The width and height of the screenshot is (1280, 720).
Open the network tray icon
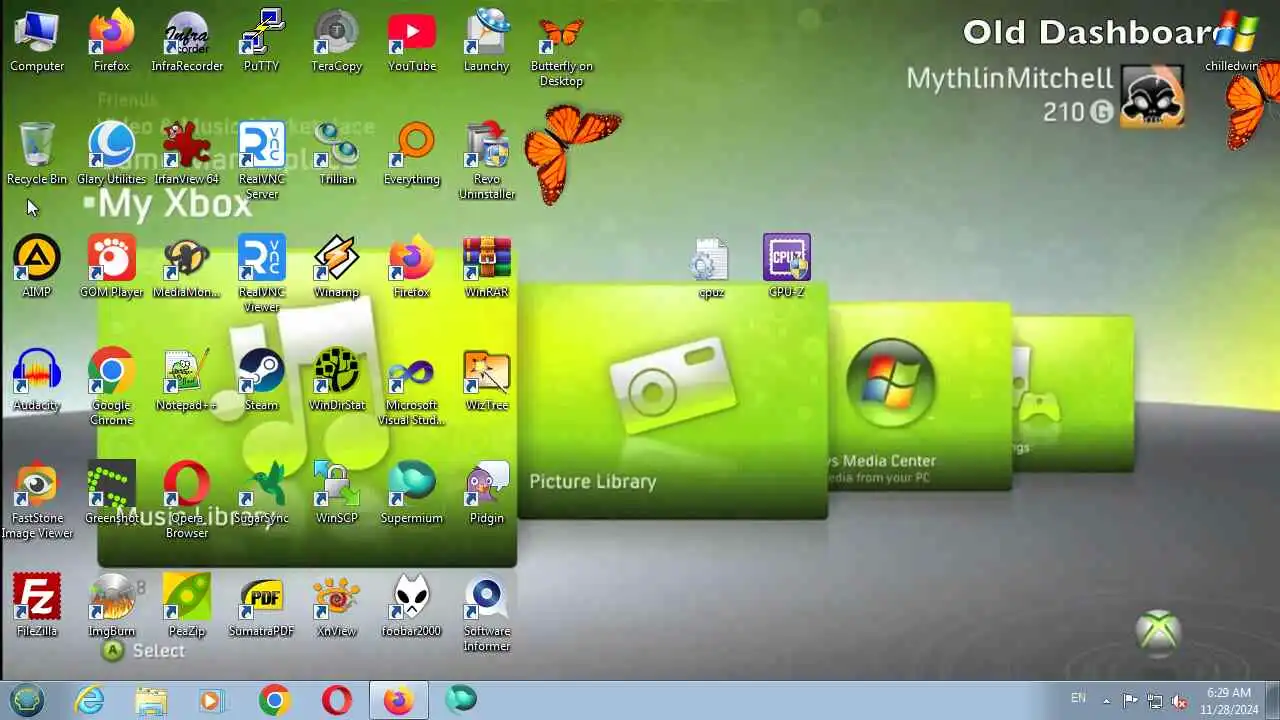pyautogui.click(x=1155, y=701)
